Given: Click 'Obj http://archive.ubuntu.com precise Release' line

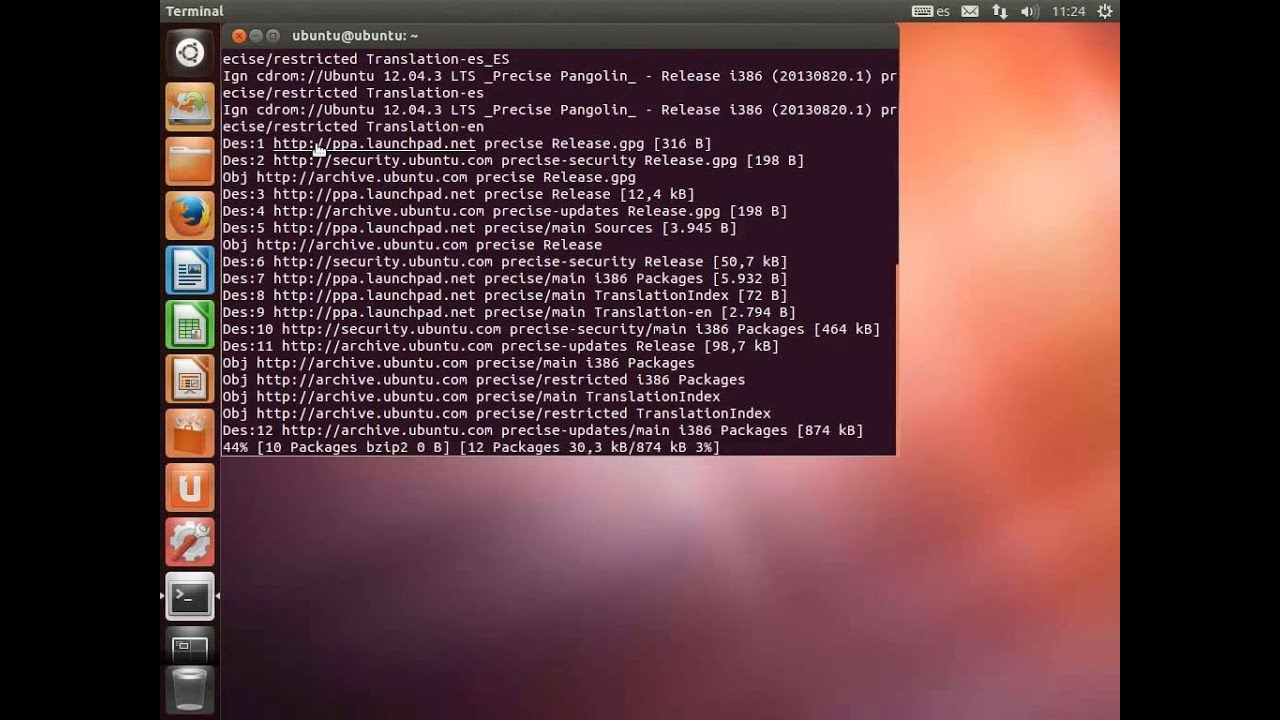Looking at the screenshot, I should 412,245.
